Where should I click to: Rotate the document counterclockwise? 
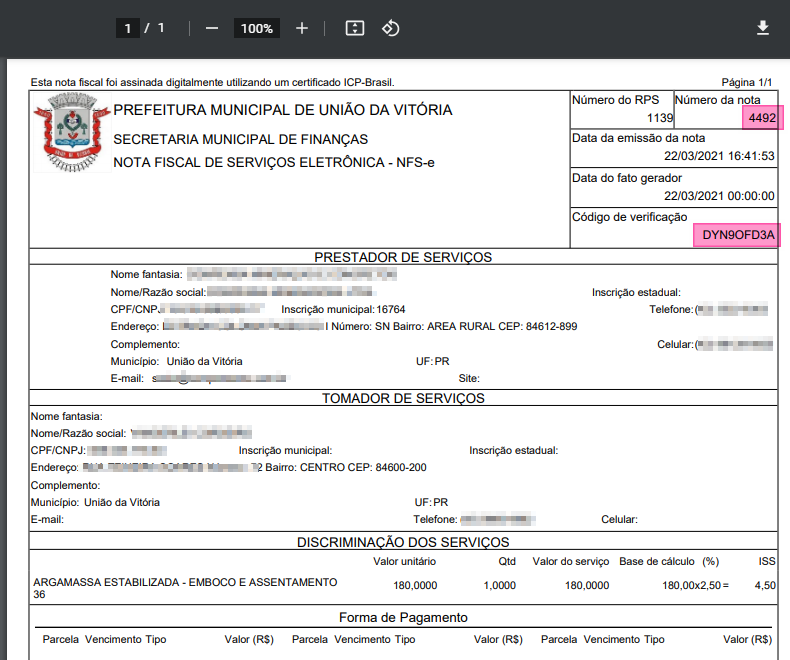pos(390,28)
